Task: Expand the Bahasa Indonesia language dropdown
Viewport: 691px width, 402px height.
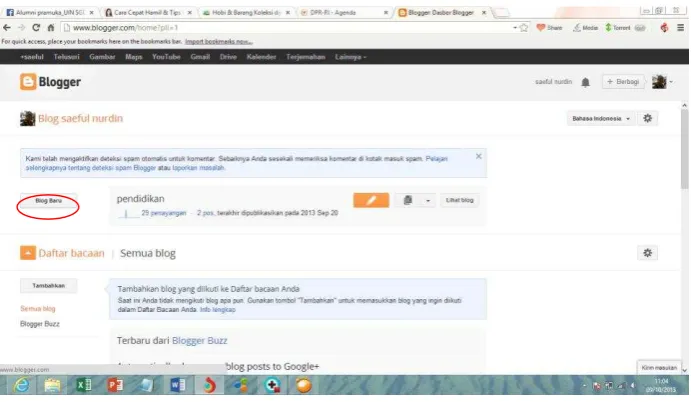Action: [x=601, y=119]
